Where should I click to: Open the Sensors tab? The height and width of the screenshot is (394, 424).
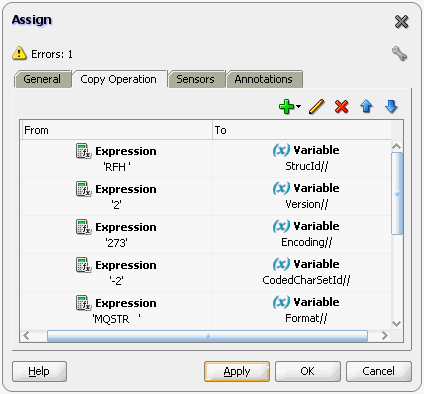196,79
